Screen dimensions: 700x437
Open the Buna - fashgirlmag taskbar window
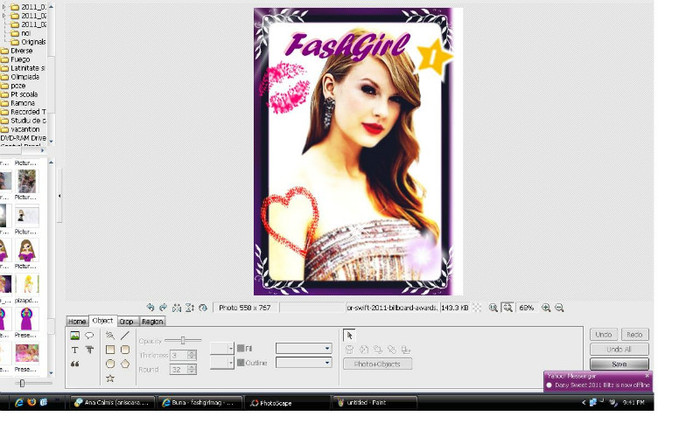[200, 403]
